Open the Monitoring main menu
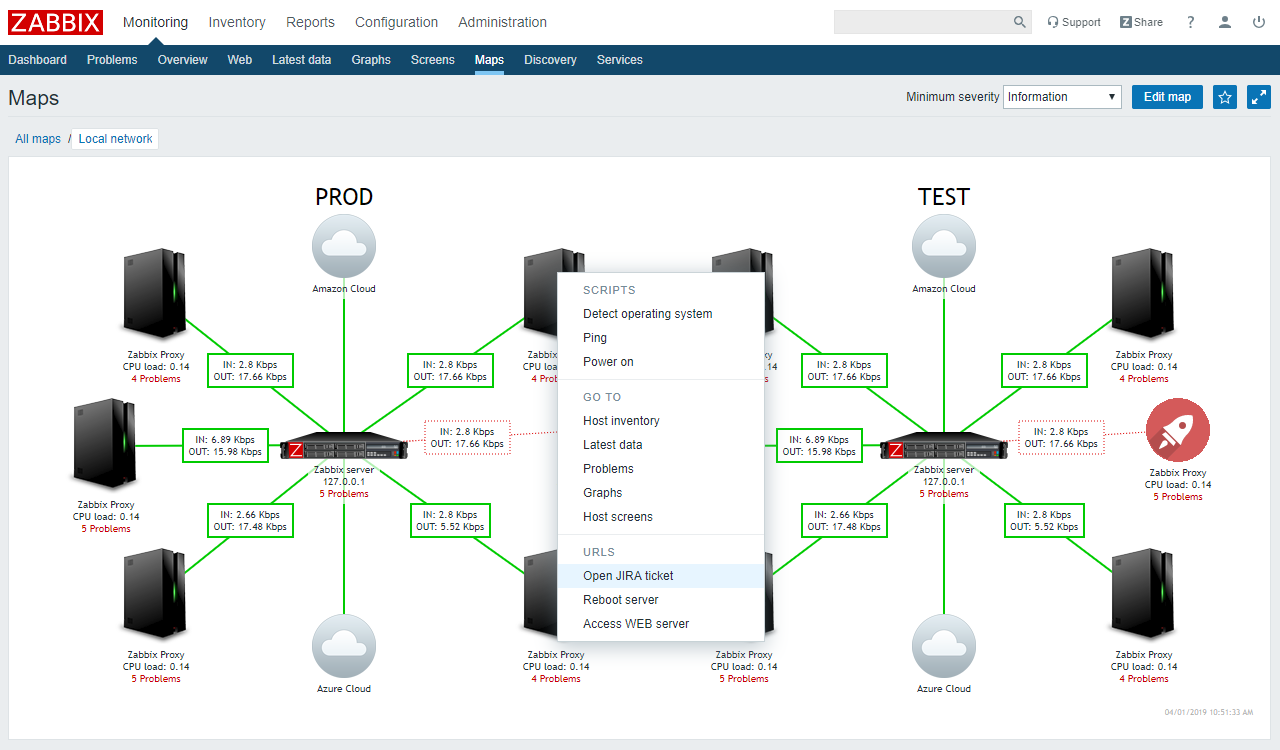Image resolution: width=1280 pixels, height=750 pixels. (155, 22)
